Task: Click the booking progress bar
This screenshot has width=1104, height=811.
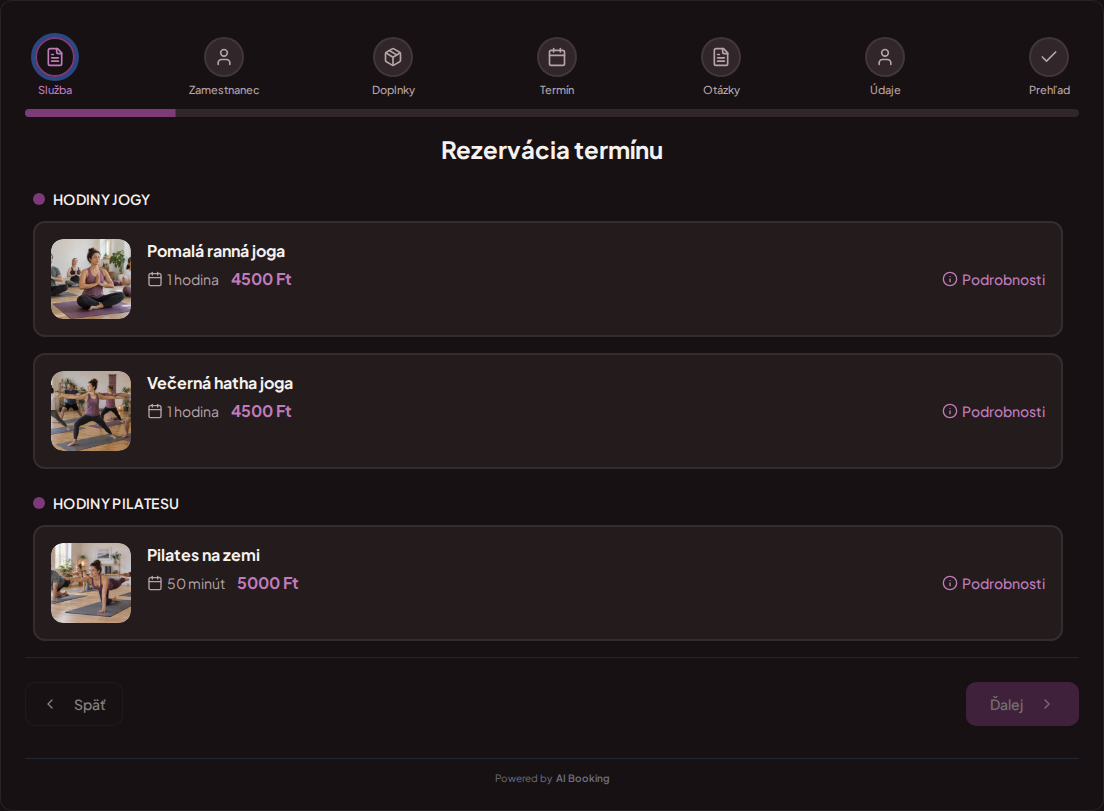Action: click(x=552, y=113)
